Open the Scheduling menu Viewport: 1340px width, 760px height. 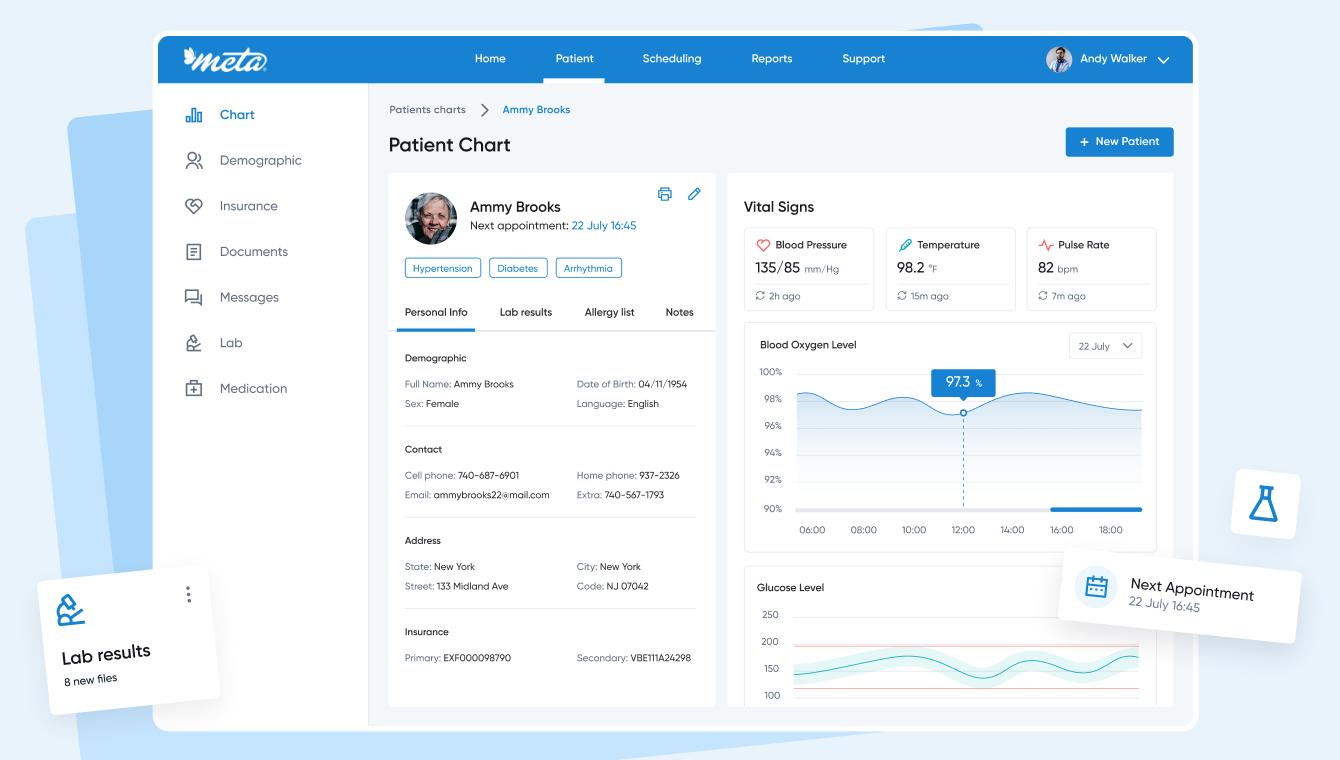[672, 59]
